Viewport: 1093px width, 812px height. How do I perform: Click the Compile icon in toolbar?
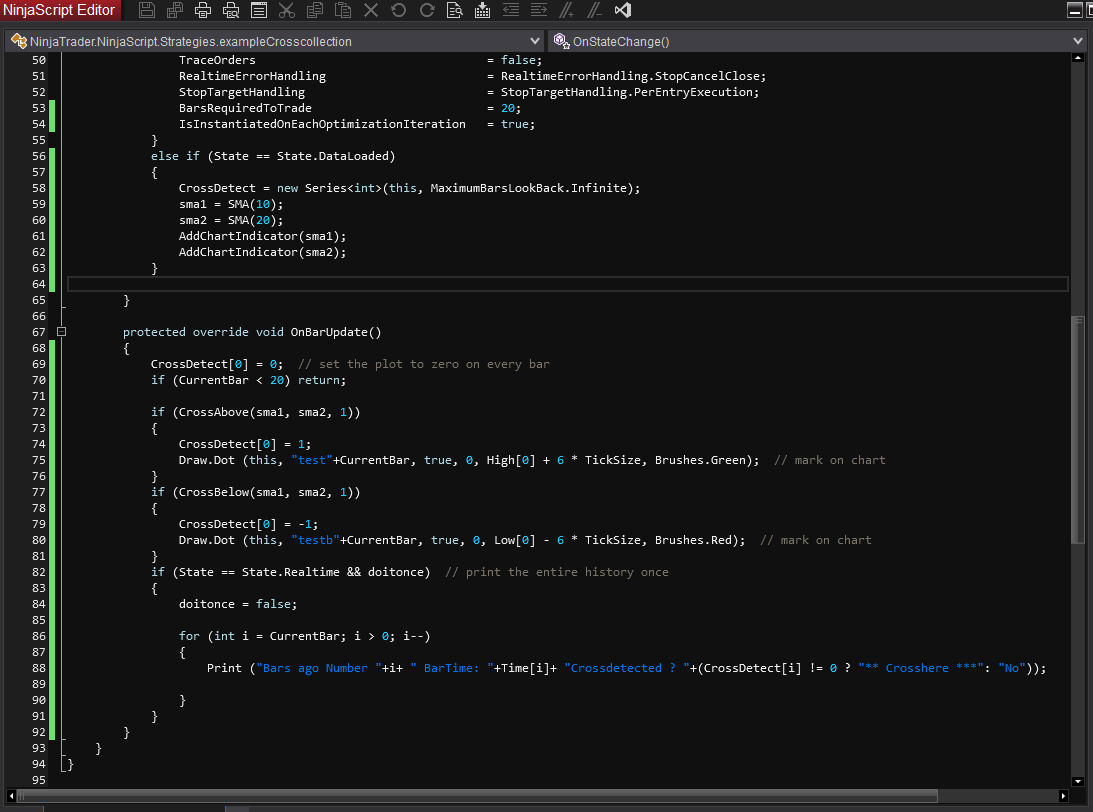483,11
